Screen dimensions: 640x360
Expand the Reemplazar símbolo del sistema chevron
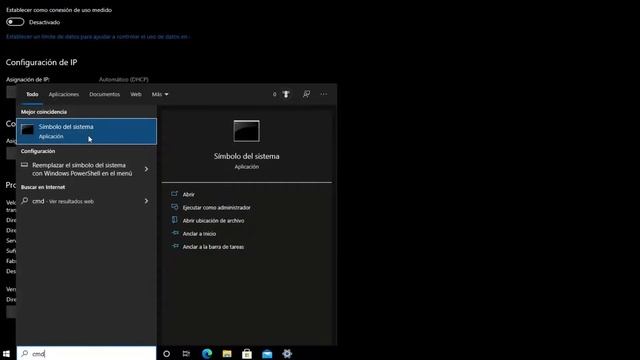point(146,169)
